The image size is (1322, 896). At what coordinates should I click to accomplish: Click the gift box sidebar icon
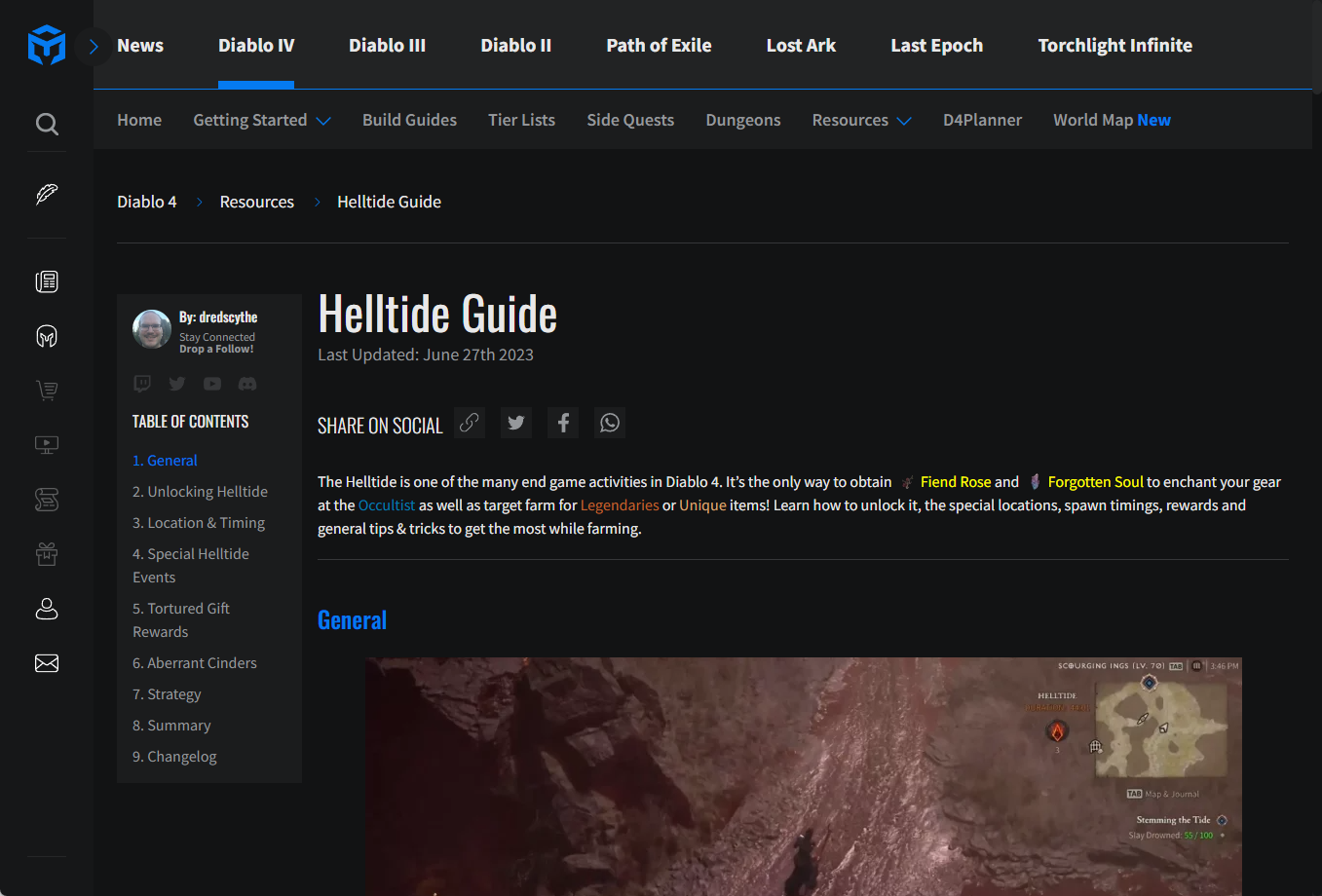[x=47, y=554]
